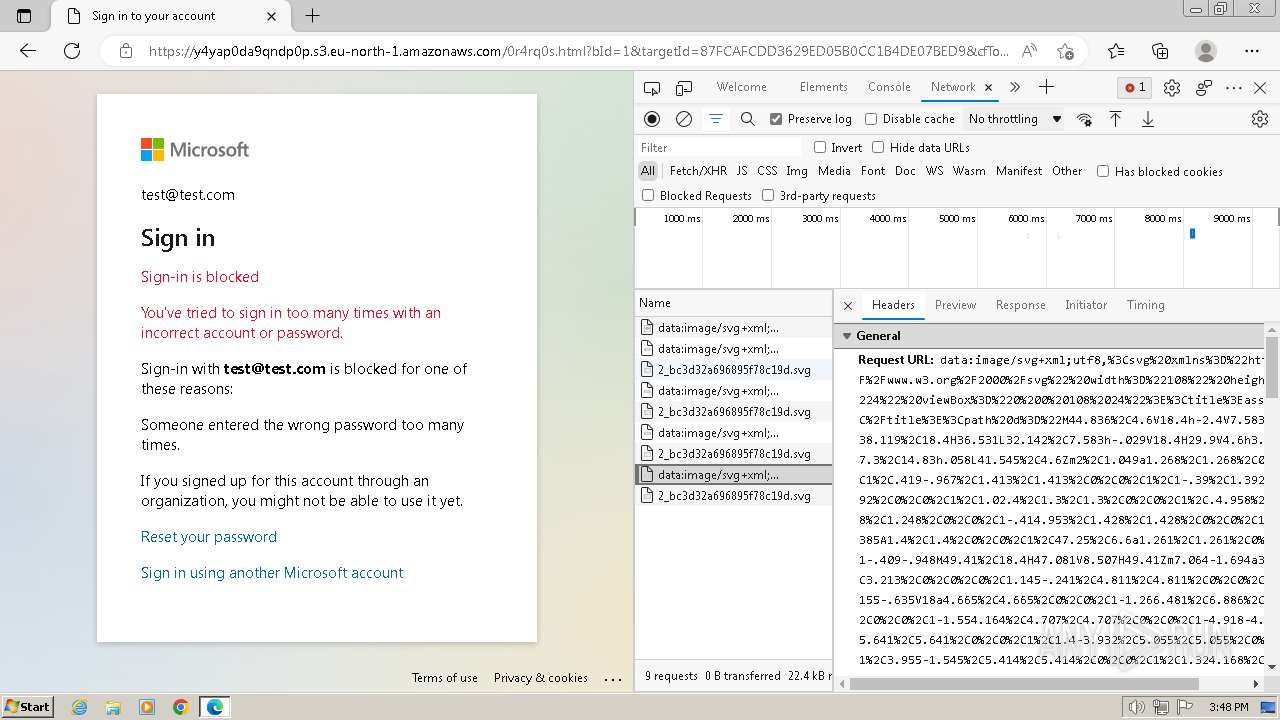The width and height of the screenshot is (1280, 720).
Task: Open the Preview tab of the request
Action: [955, 305]
